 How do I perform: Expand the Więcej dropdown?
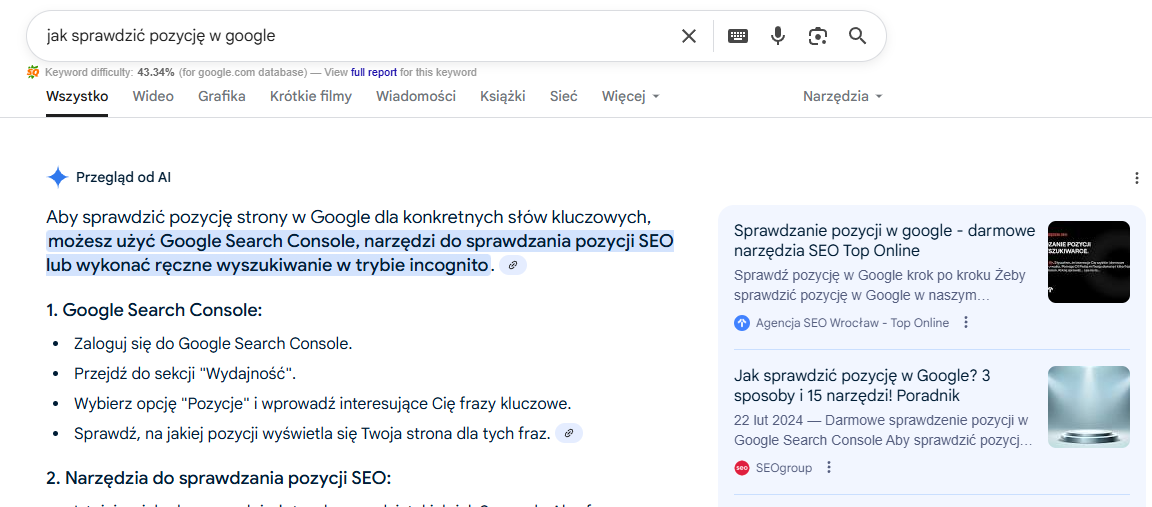(630, 96)
